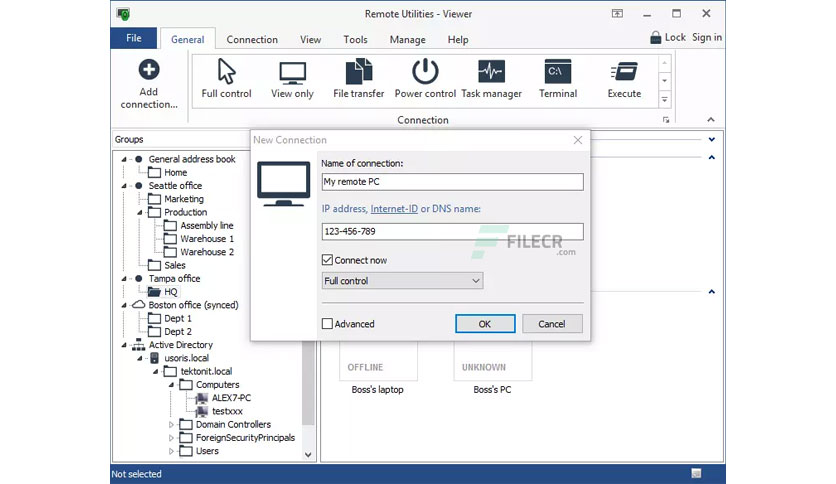Open Connection group dialog launcher icon

click(666, 120)
